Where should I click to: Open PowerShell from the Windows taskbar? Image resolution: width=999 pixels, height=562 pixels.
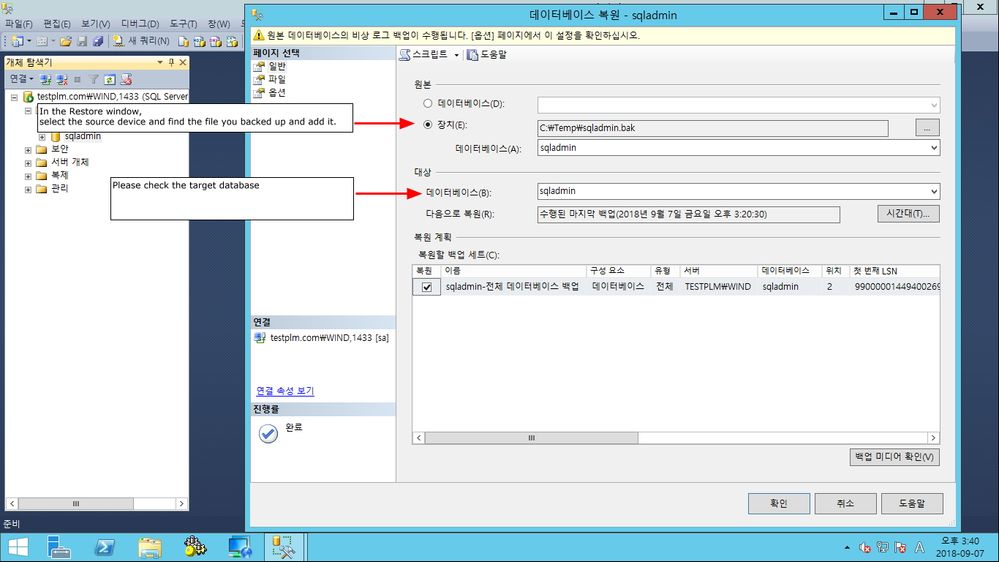(x=104, y=547)
